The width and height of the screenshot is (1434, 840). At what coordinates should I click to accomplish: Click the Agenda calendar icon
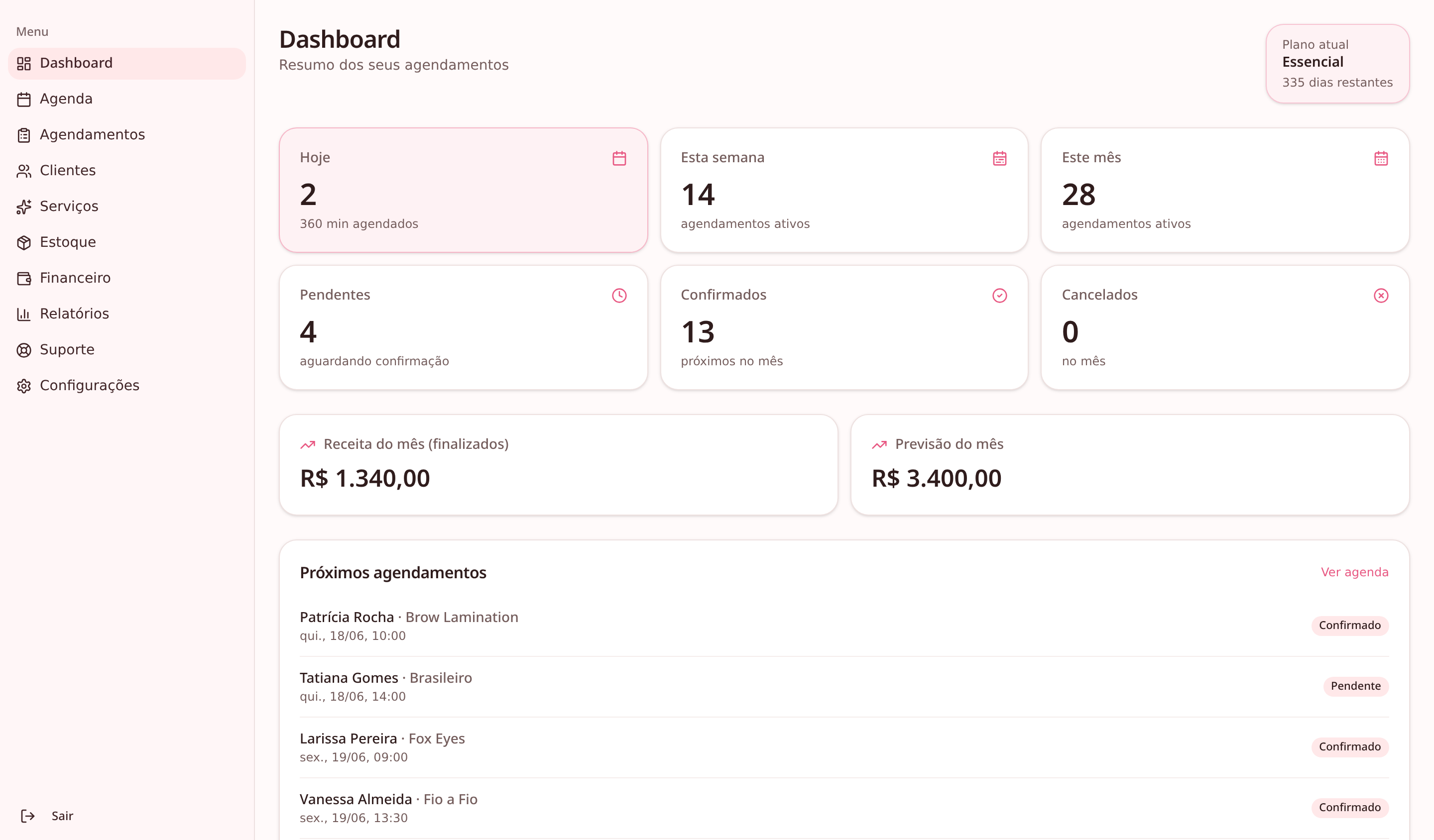click(24, 100)
